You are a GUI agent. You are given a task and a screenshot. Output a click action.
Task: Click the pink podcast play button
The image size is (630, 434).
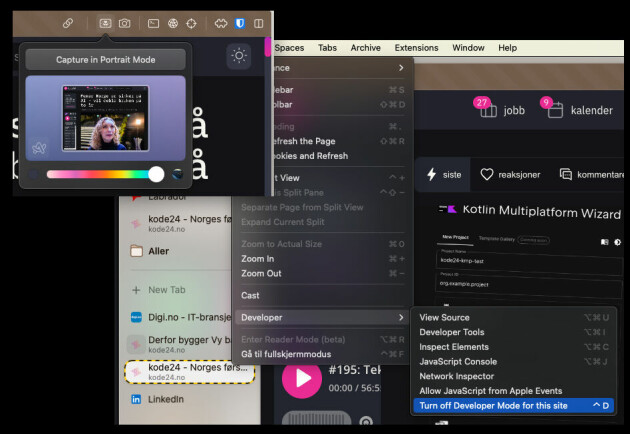(302, 378)
